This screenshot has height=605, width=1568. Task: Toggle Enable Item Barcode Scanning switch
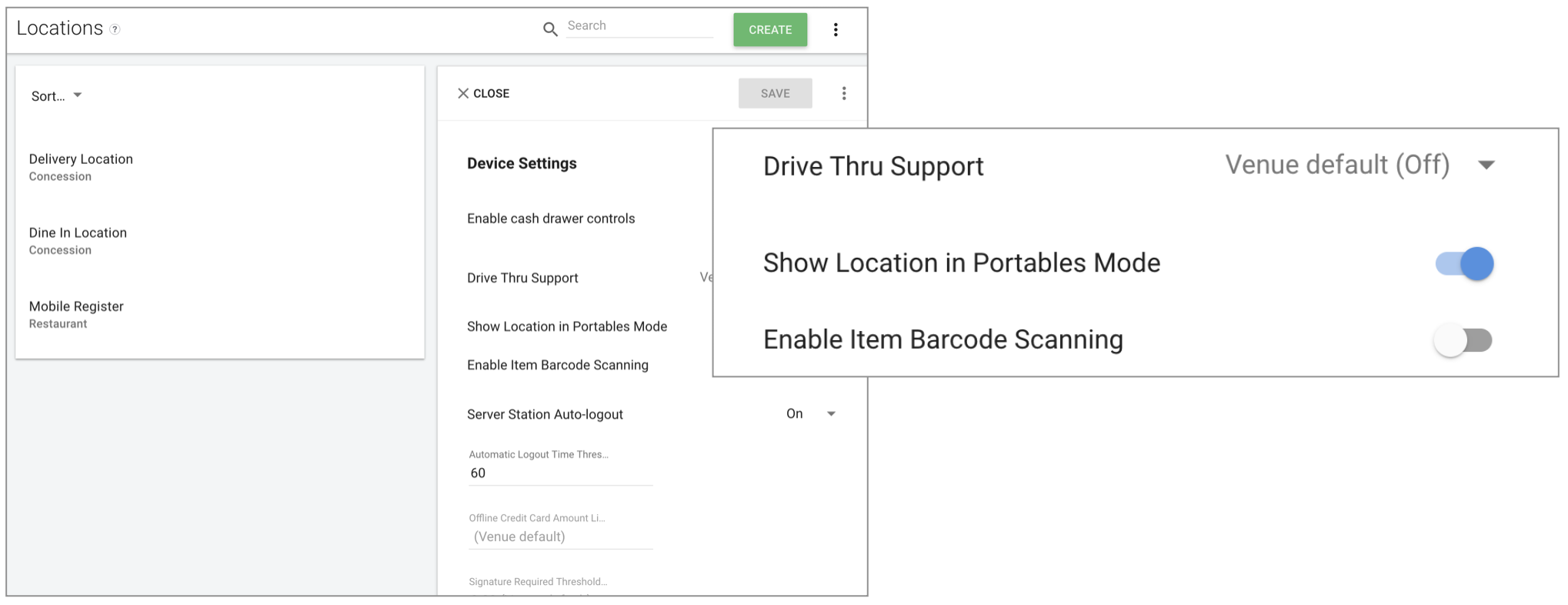click(x=1463, y=339)
